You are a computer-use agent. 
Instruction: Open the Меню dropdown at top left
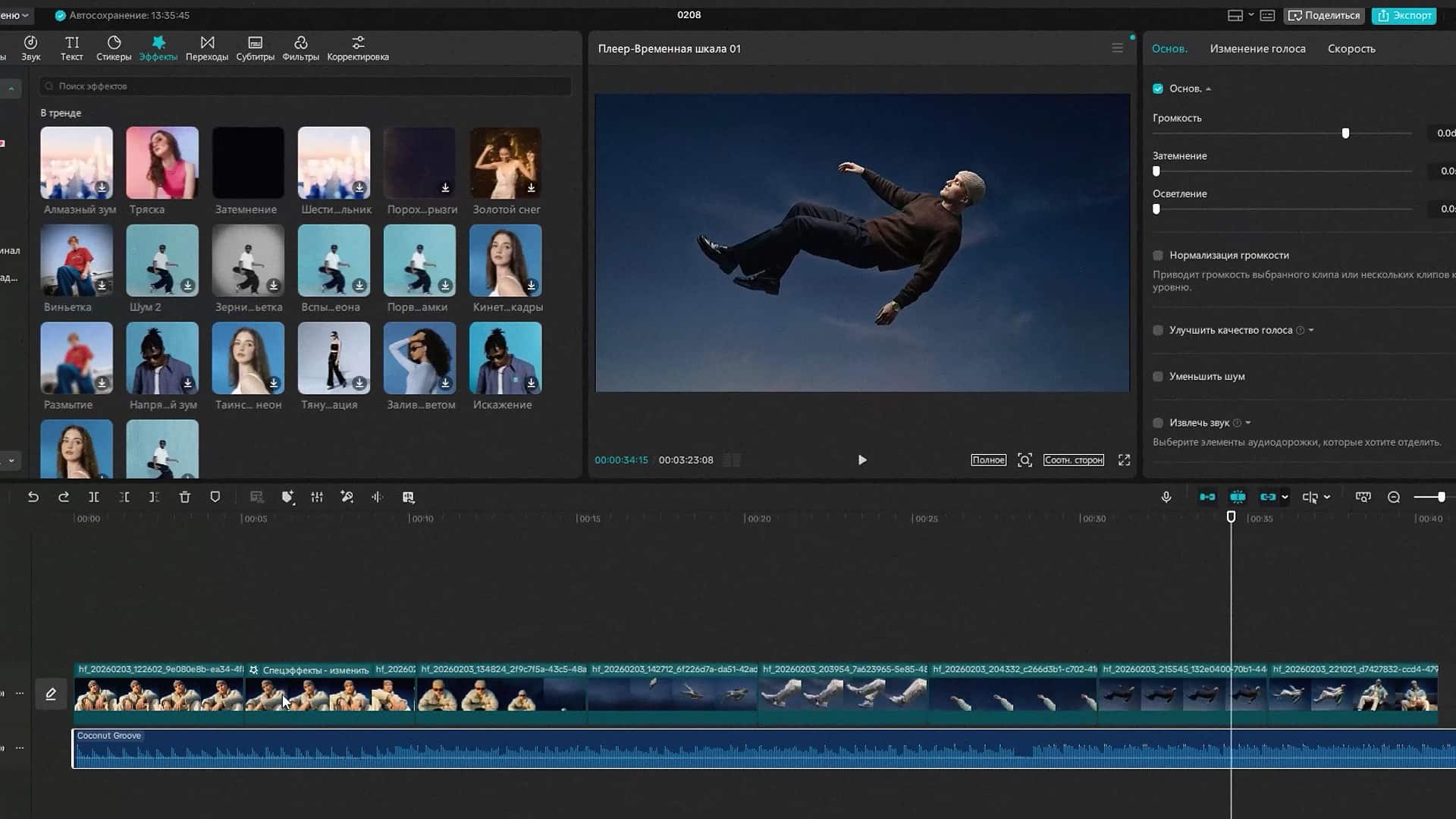click(15, 15)
